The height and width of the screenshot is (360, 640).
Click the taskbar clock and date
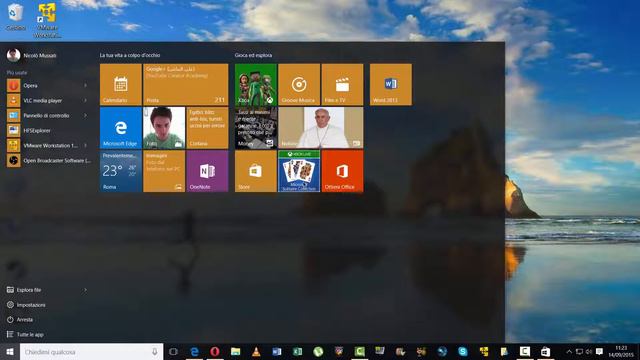click(x=620, y=351)
